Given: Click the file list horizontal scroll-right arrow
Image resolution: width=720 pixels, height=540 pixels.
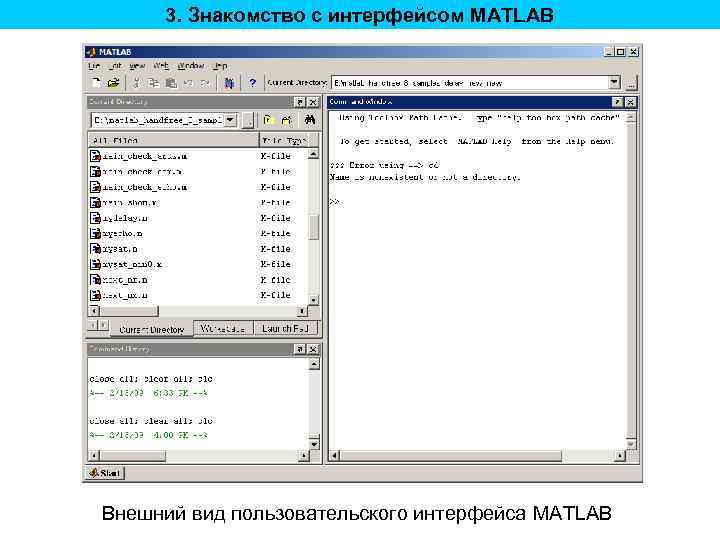Looking at the screenshot, I should pos(302,311).
